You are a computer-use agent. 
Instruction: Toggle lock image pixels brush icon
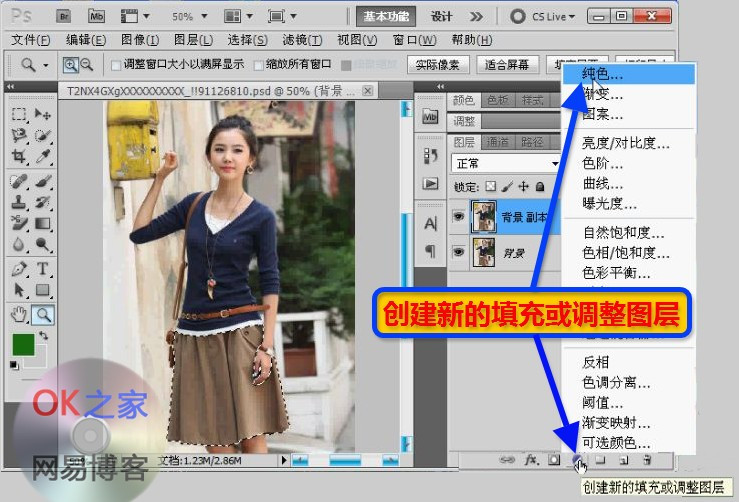point(507,187)
